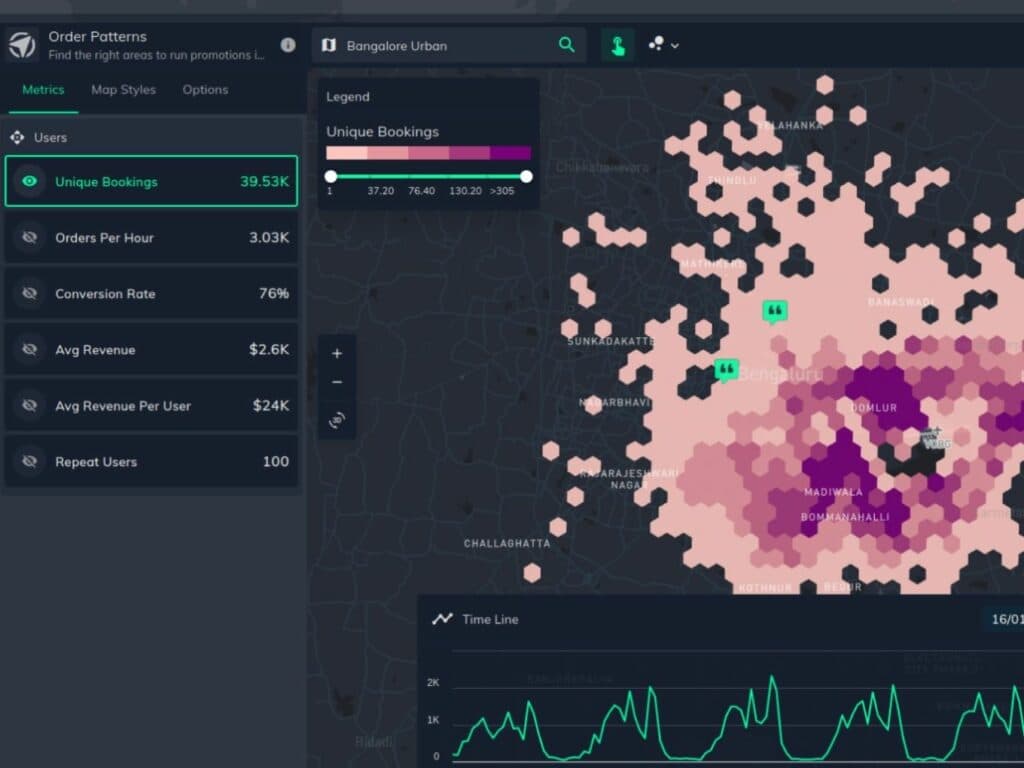Zoom out the map with minus button
The width and height of the screenshot is (1024, 768).
point(337,382)
